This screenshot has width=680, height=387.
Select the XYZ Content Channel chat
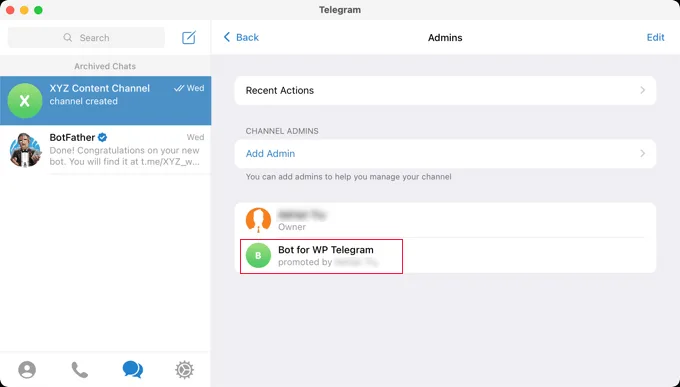point(105,101)
